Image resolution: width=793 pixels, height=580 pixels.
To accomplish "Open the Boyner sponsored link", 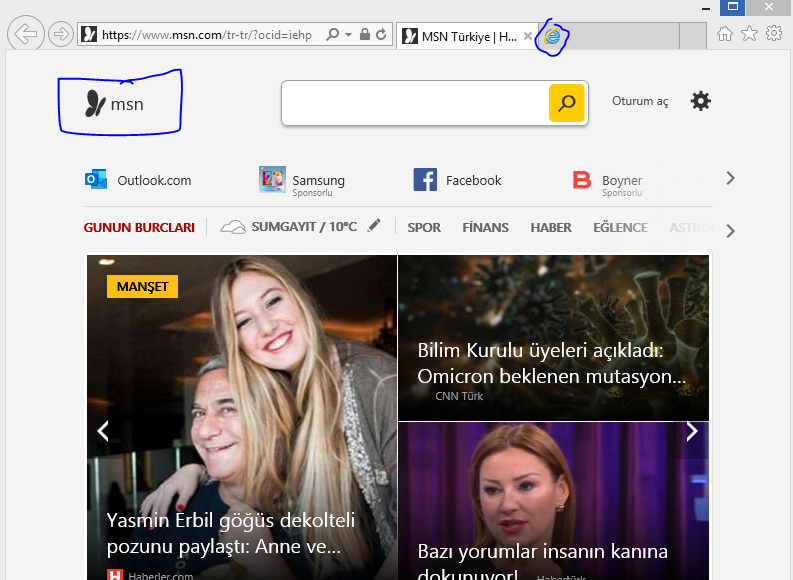I will tap(622, 181).
